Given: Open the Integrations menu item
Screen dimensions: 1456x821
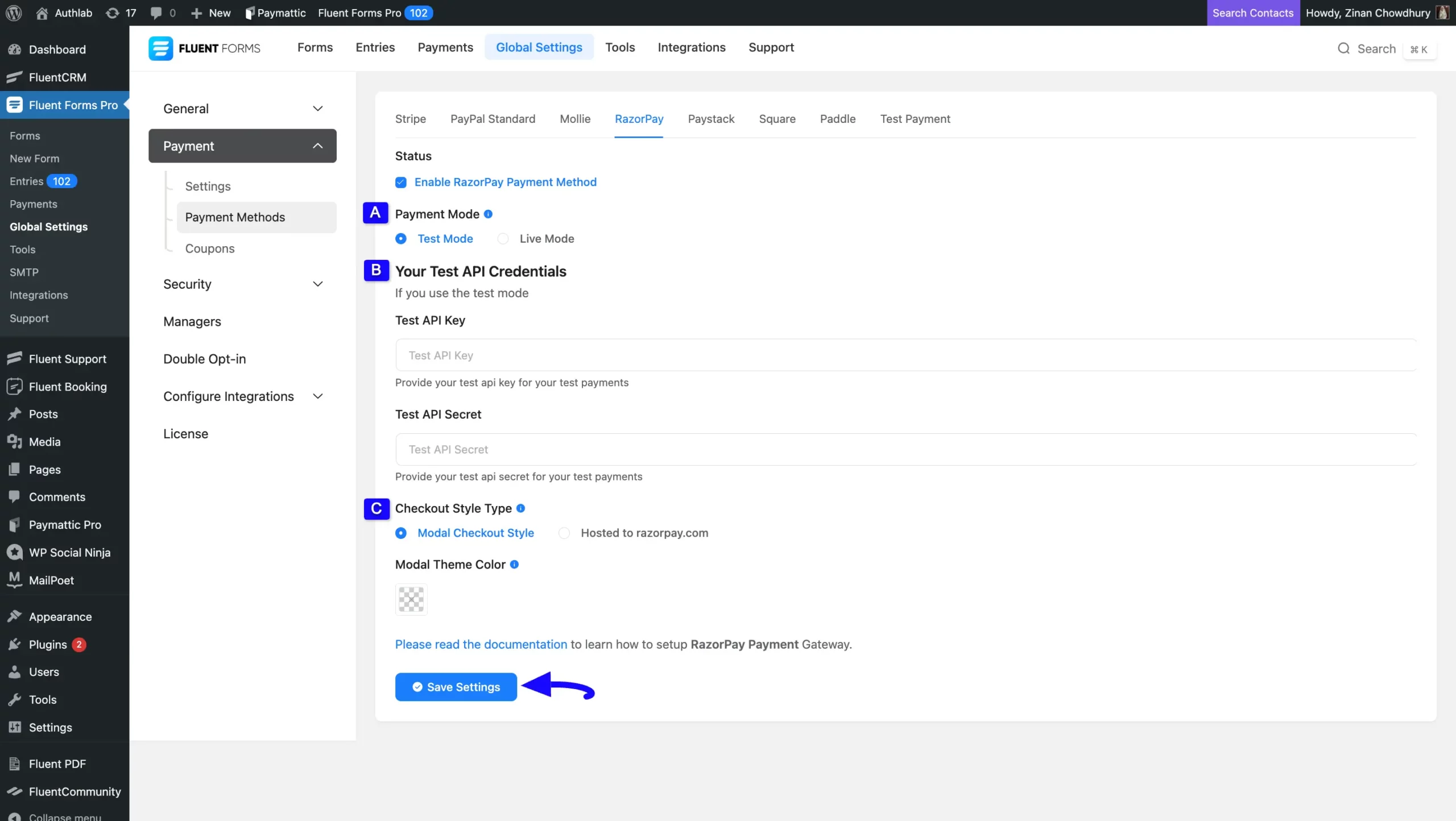Looking at the screenshot, I should pyautogui.click(x=691, y=47).
